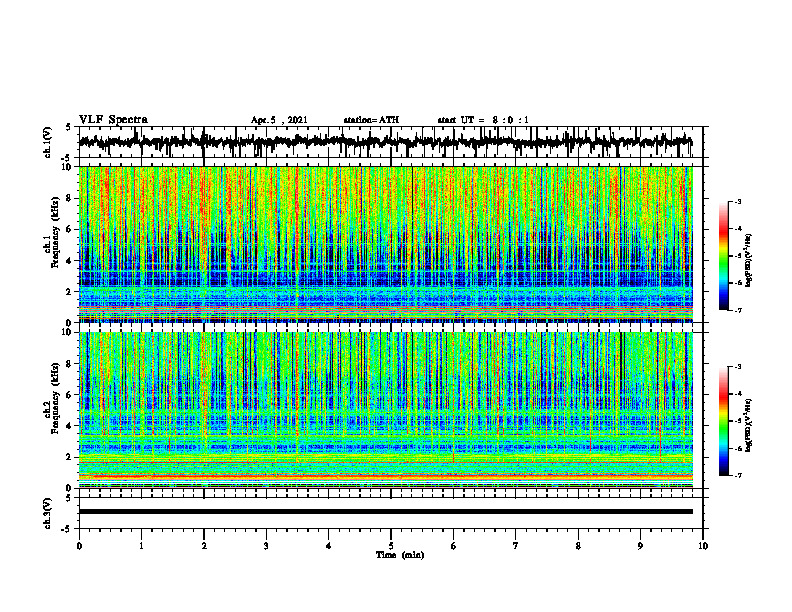Click the ch.1 spectrogram color scale bar
This screenshot has width=792, height=612.
(724, 256)
